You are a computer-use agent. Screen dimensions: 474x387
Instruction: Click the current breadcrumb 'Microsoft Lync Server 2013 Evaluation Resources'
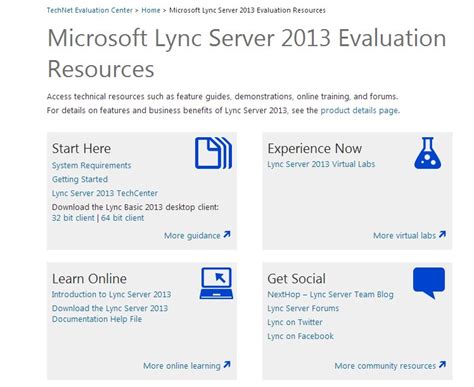[x=247, y=10]
